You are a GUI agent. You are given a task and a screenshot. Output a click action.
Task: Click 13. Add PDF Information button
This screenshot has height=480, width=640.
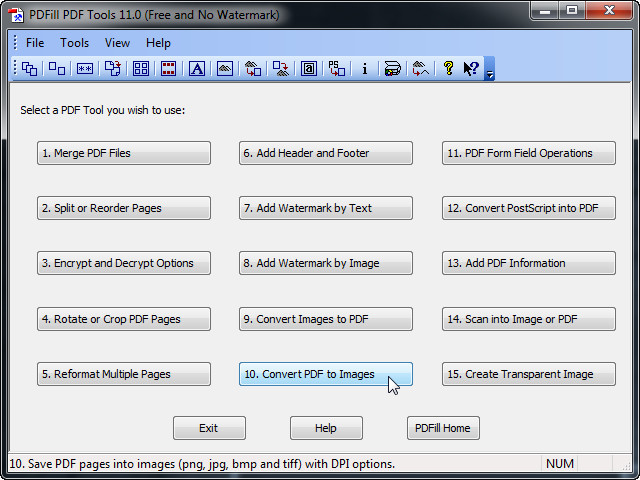(529, 263)
